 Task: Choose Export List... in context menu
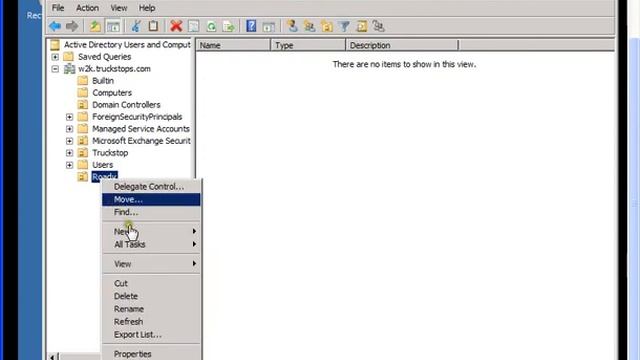point(151,335)
